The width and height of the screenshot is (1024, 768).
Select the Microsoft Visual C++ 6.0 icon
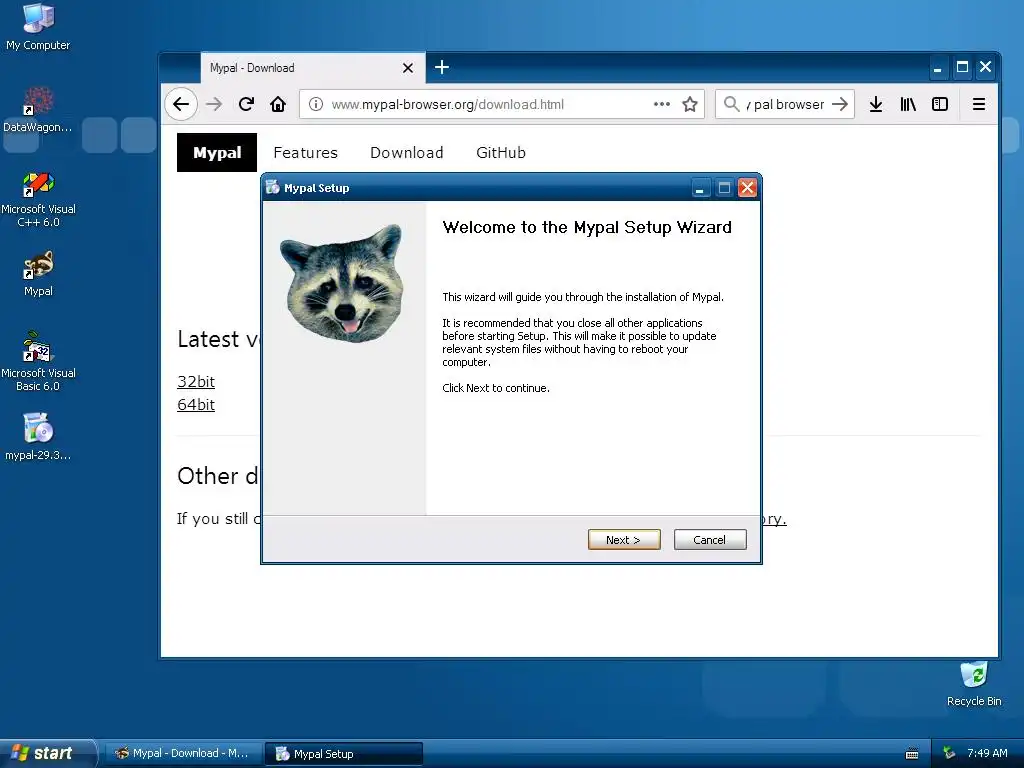[38, 199]
